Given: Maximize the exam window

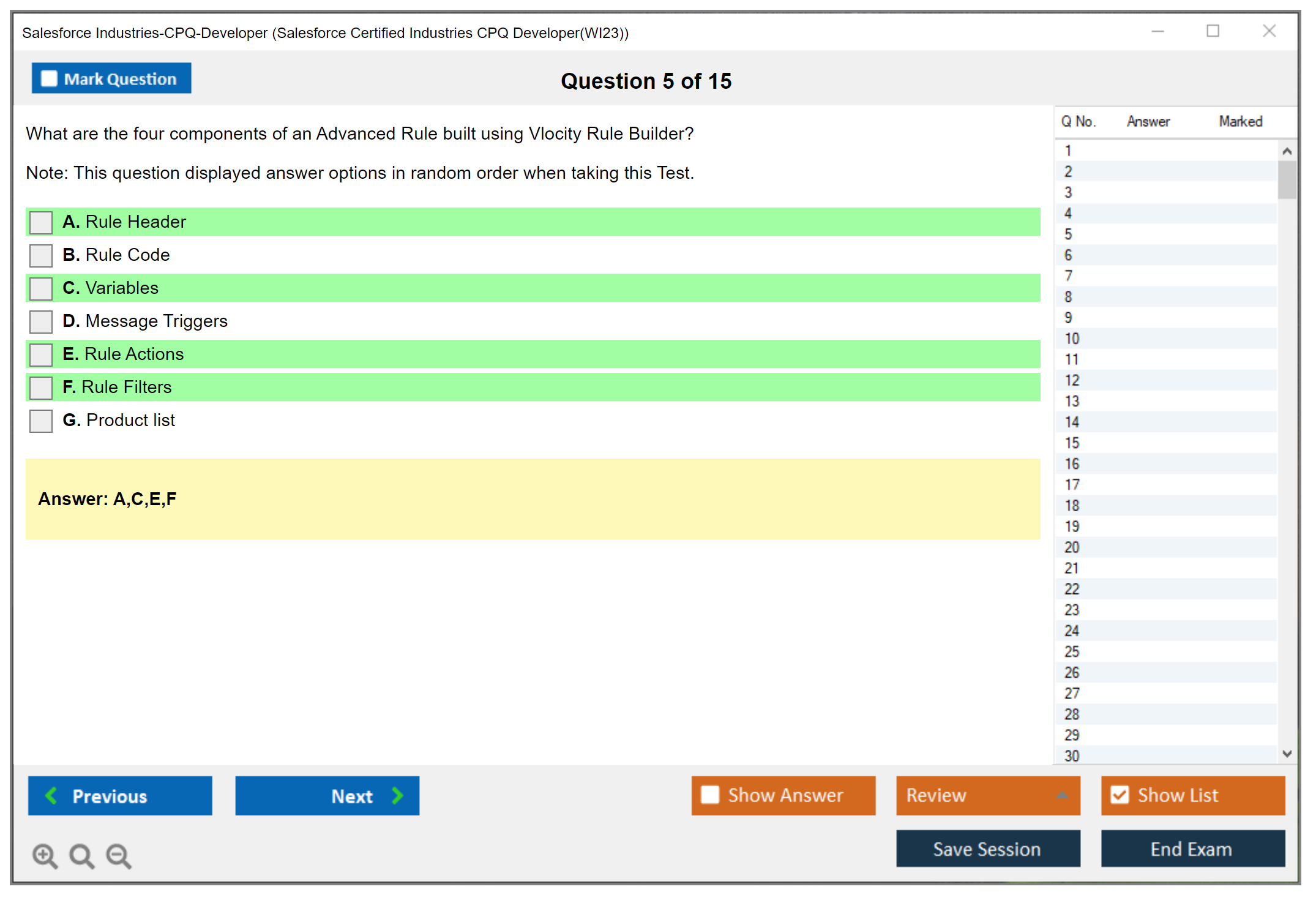Looking at the screenshot, I should tap(1213, 31).
